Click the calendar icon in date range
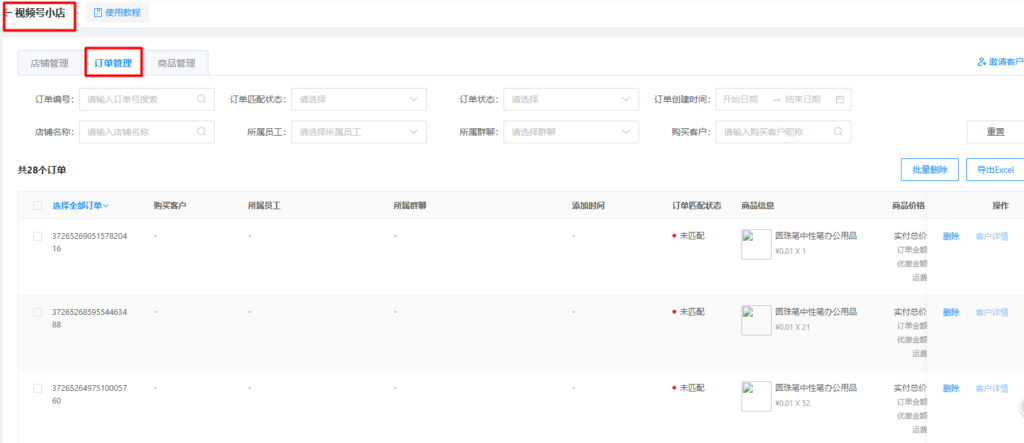Viewport: 1024px width, 443px height. (x=840, y=99)
